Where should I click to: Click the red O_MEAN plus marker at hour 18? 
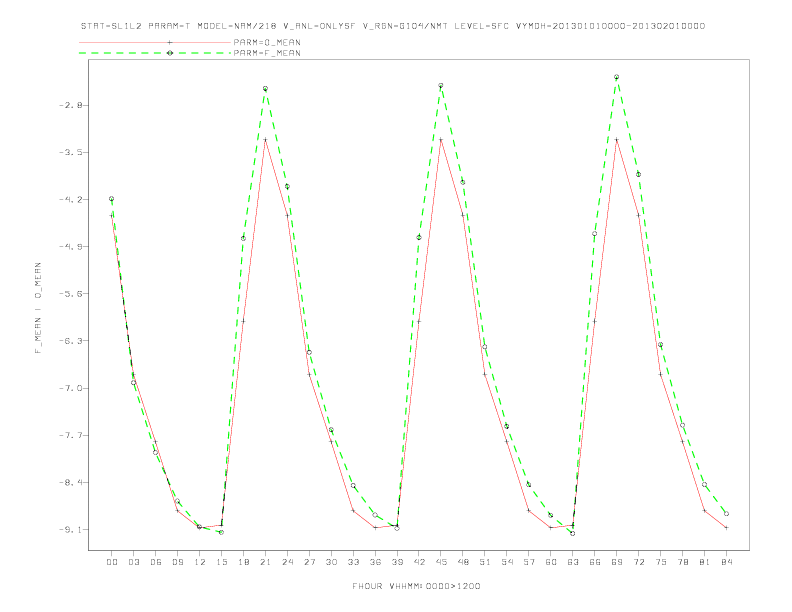point(243,321)
